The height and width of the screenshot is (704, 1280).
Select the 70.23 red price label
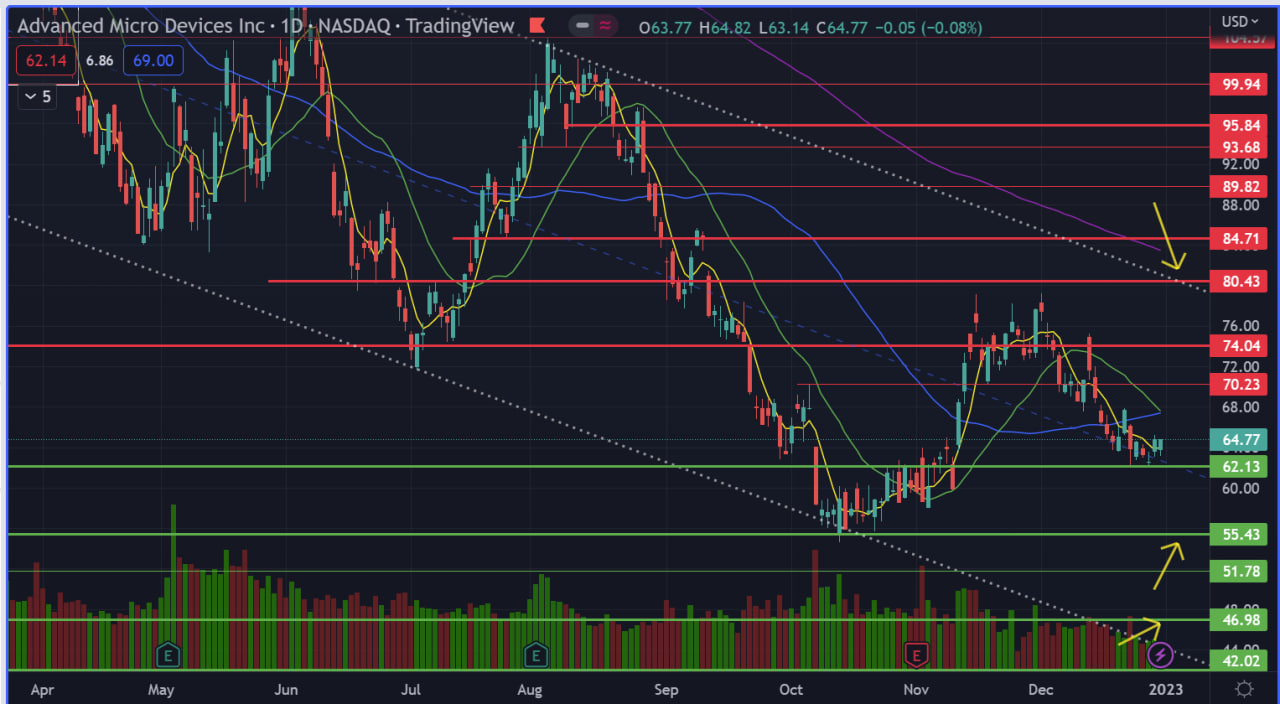[1238, 384]
